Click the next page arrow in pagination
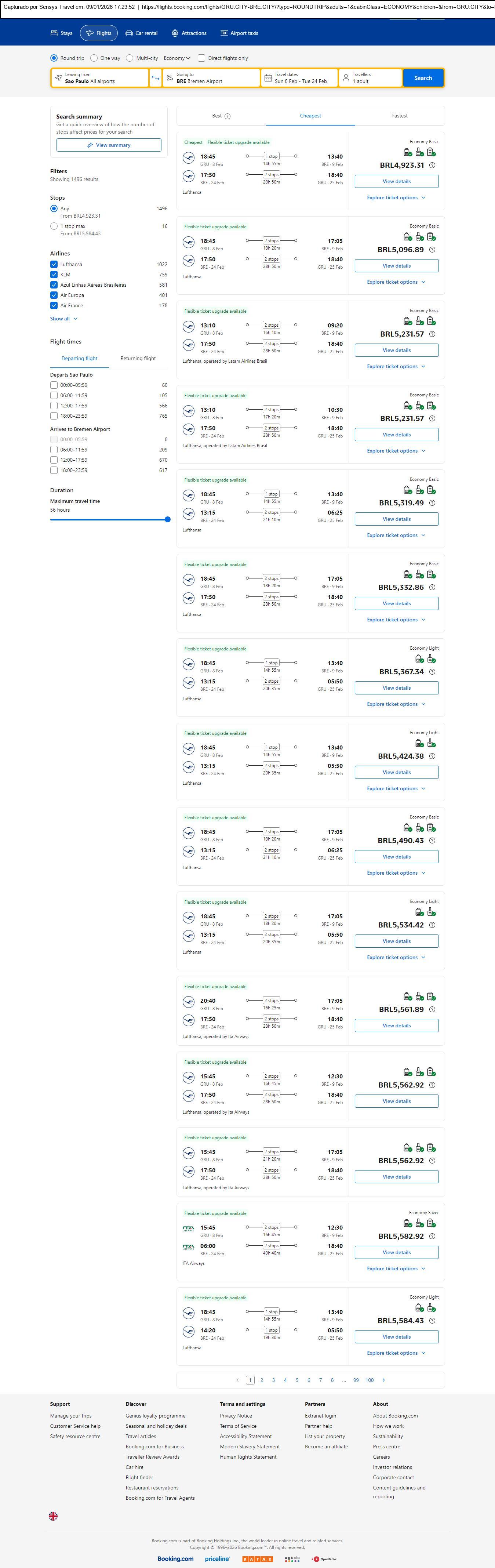 (x=383, y=1380)
